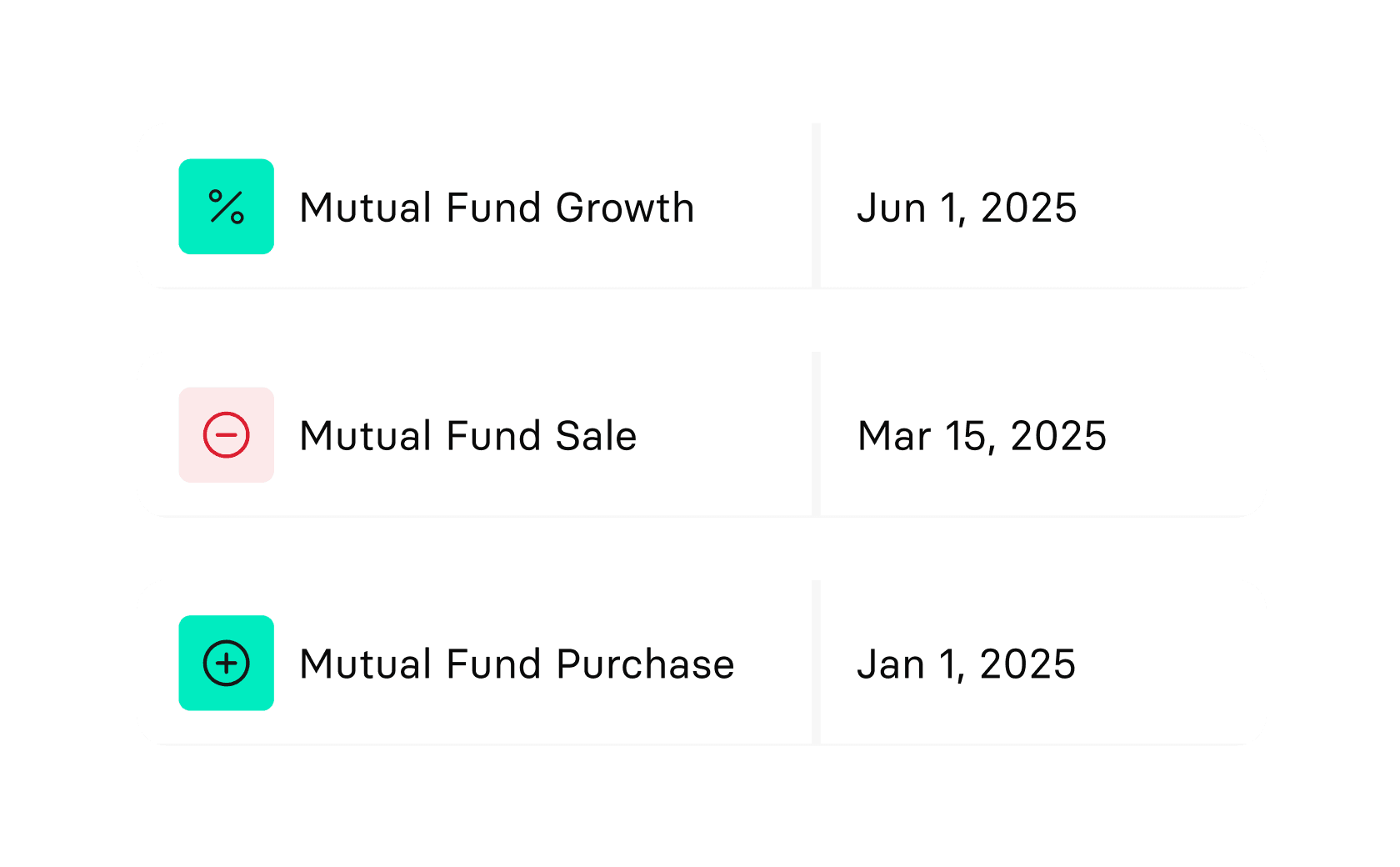The height and width of the screenshot is (867, 1400).
Task: Click the plus circle icon for Purchase
Action: pyautogui.click(x=226, y=664)
